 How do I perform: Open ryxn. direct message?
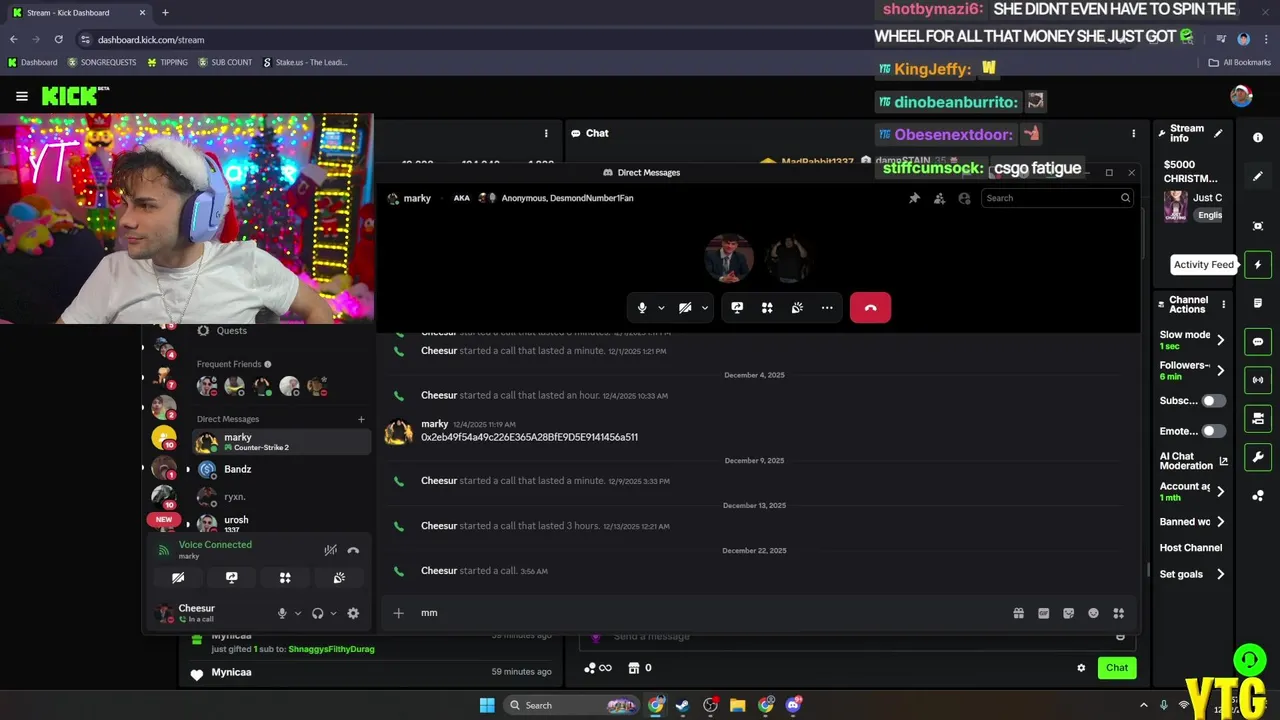(282, 496)
